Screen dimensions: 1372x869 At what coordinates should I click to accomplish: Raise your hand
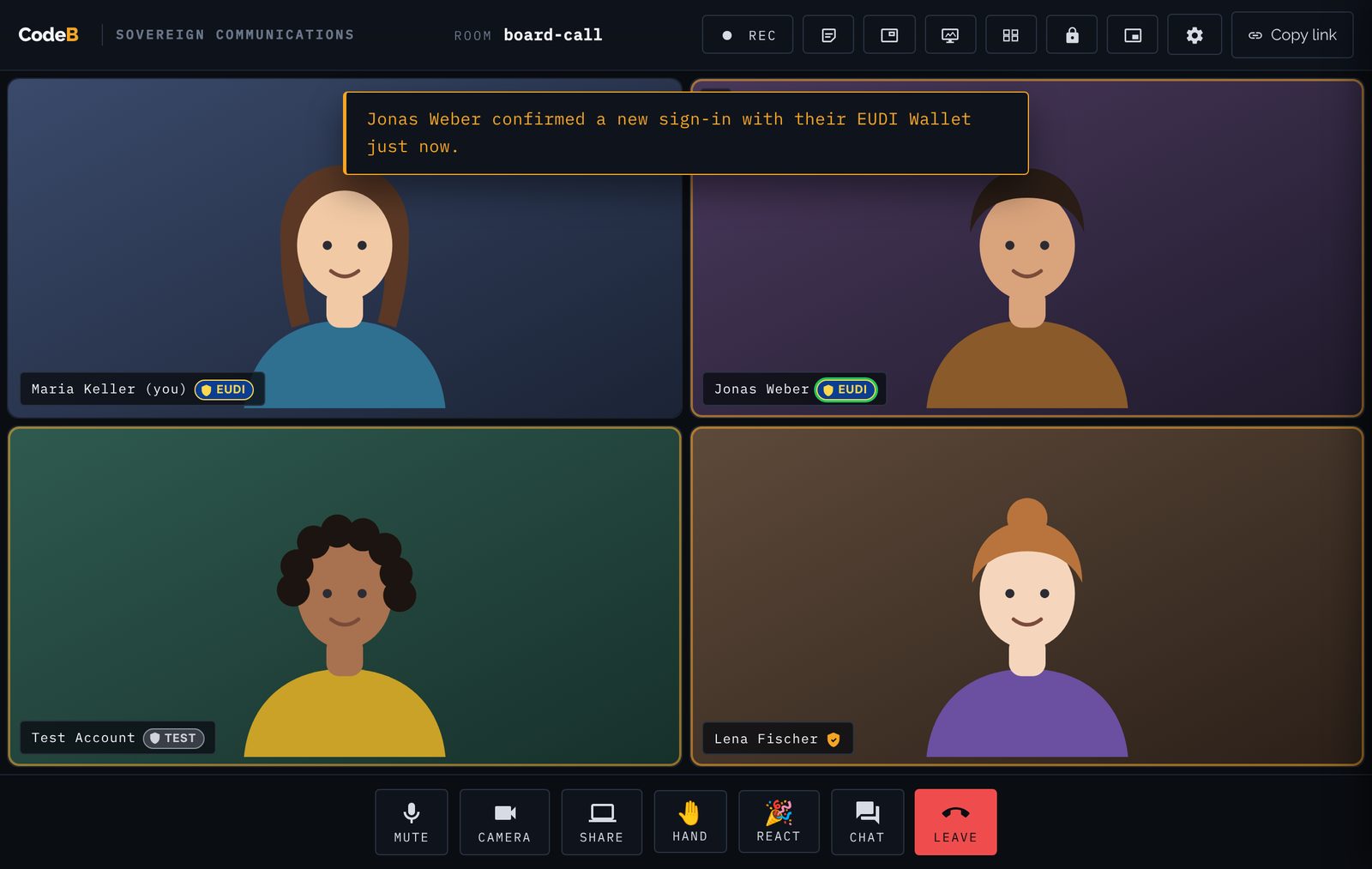click(690, 821)
